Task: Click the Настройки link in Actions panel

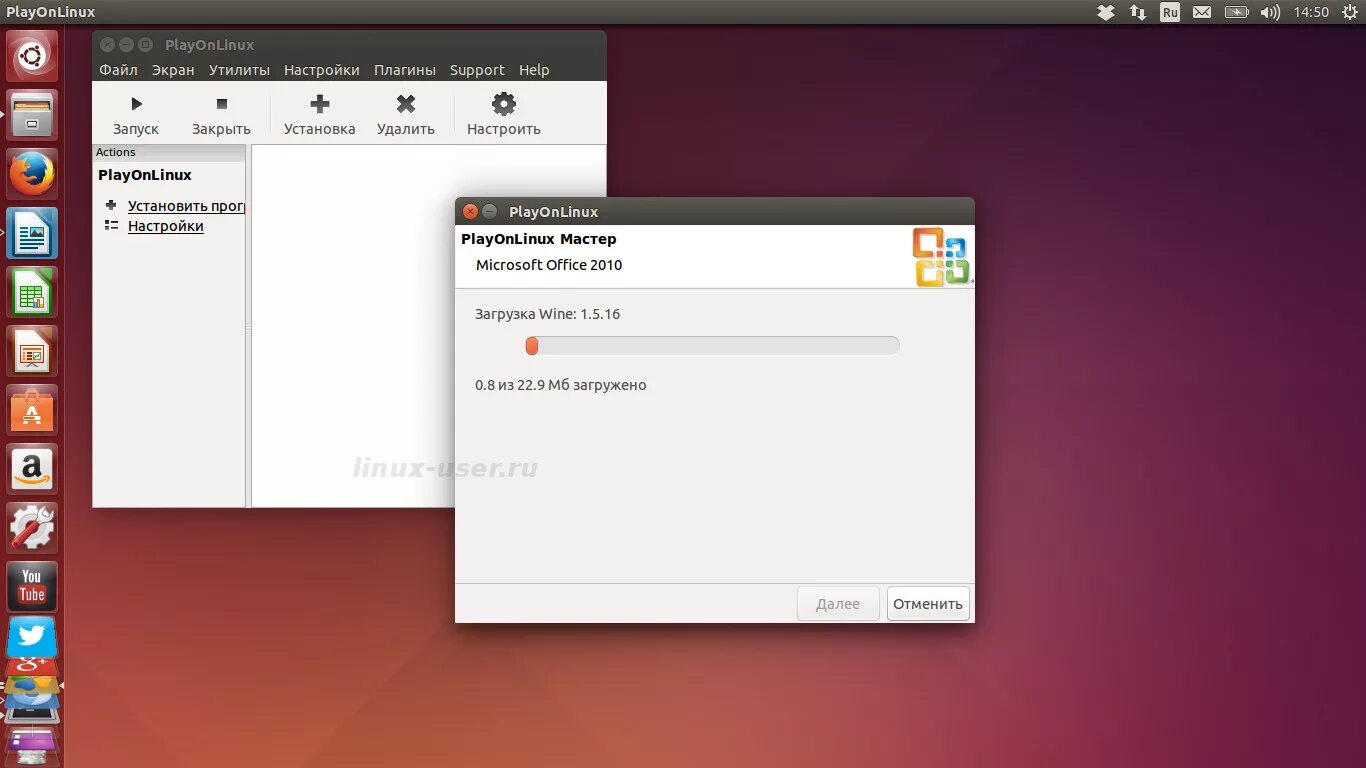Action: tap(166, 226)
